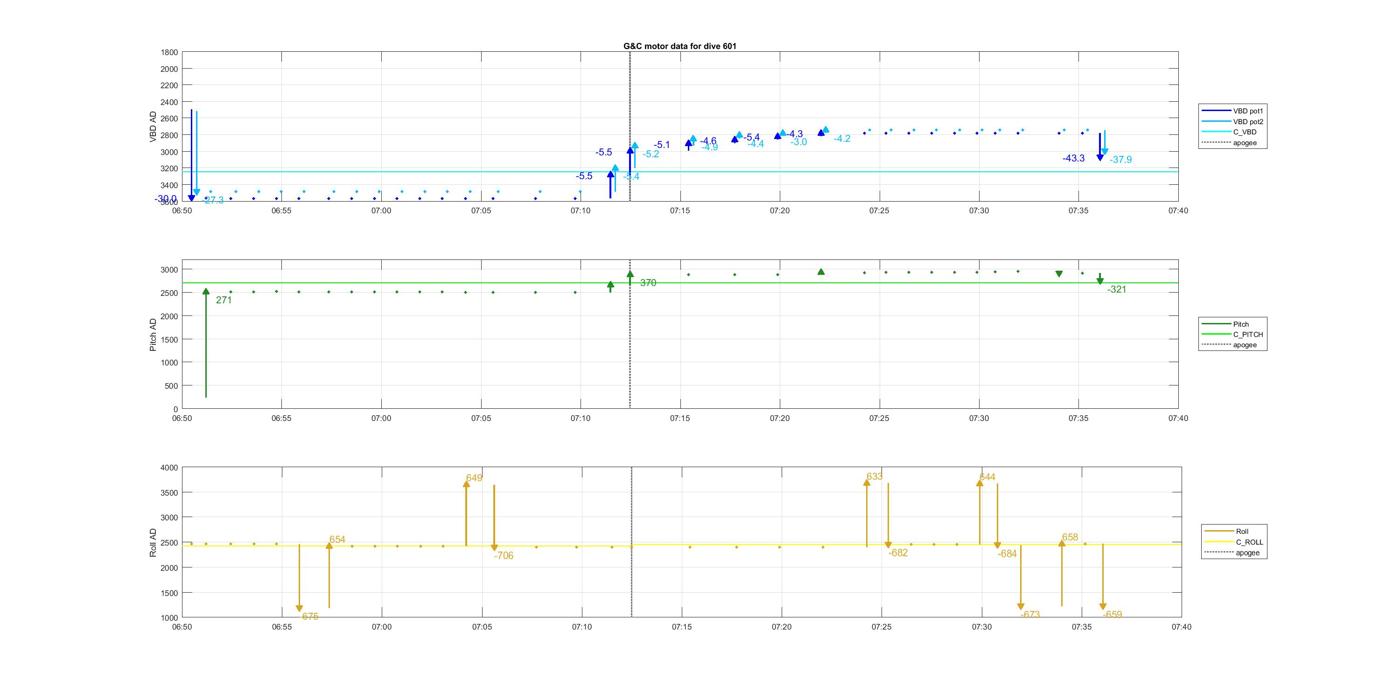
Task: Click the "-673" roll data label
Action: 1031,614
